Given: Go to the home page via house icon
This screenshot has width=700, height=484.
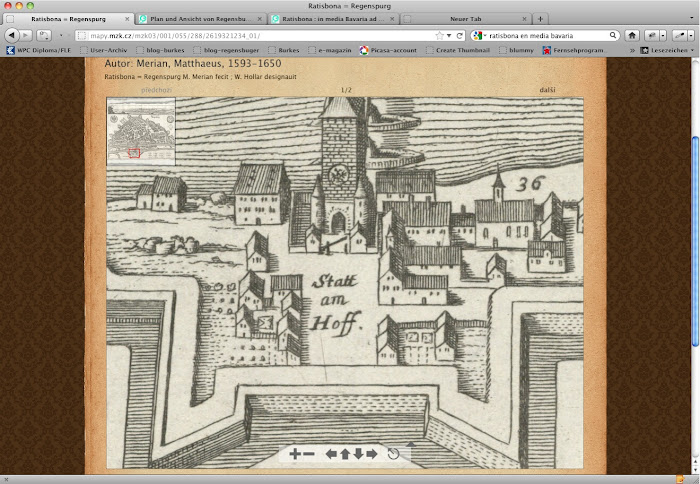Looking at the screenshot, I should (x=632, y=35).
